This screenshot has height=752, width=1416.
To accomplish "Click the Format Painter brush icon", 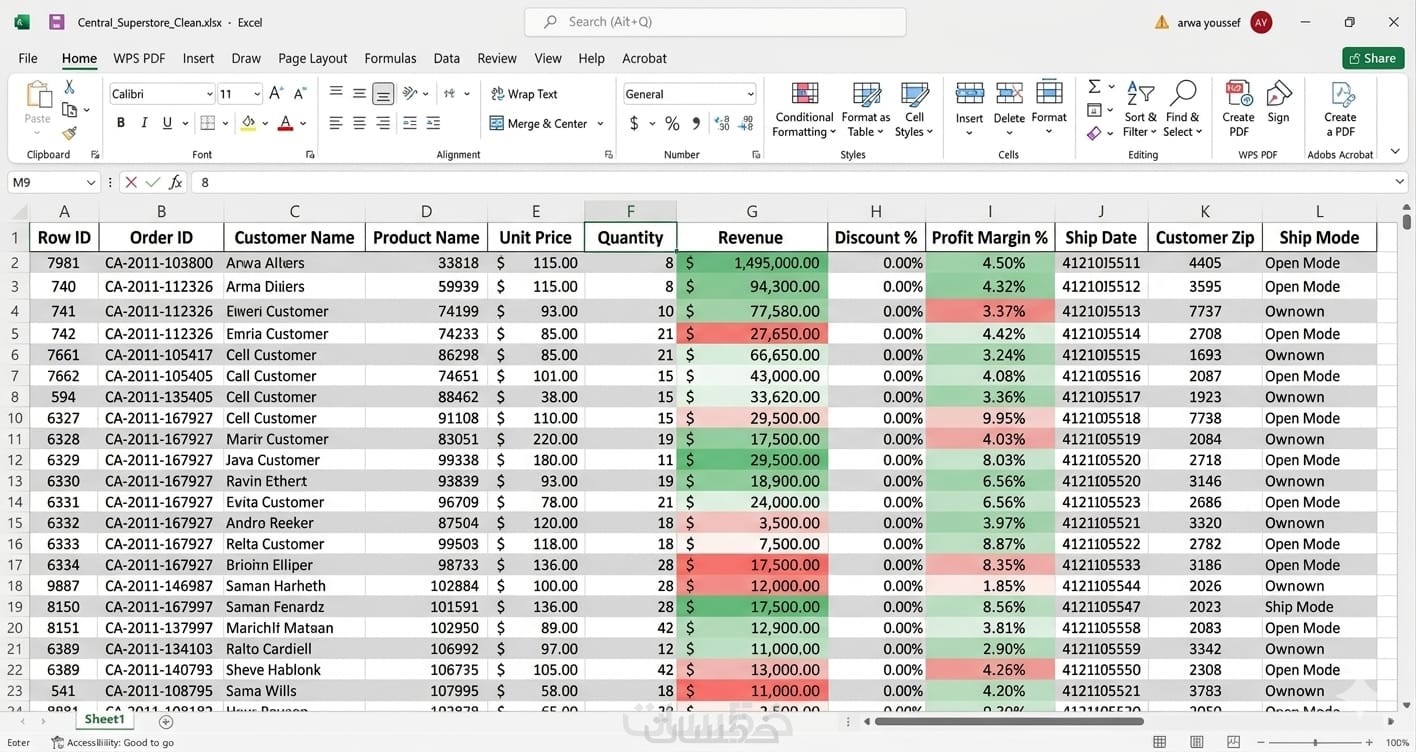I will (x=69, y=133).
